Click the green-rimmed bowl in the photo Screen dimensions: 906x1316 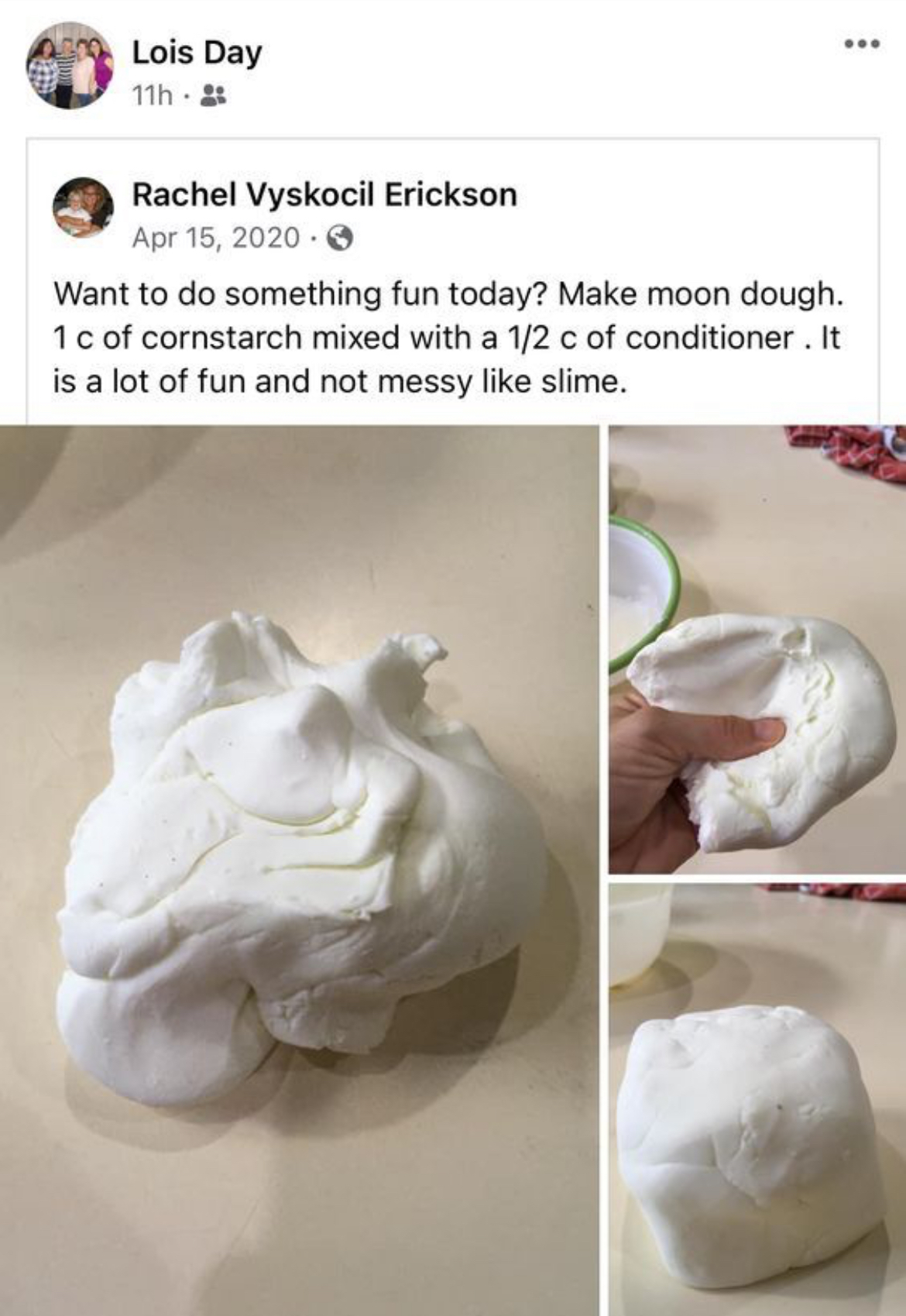point(643,593)
